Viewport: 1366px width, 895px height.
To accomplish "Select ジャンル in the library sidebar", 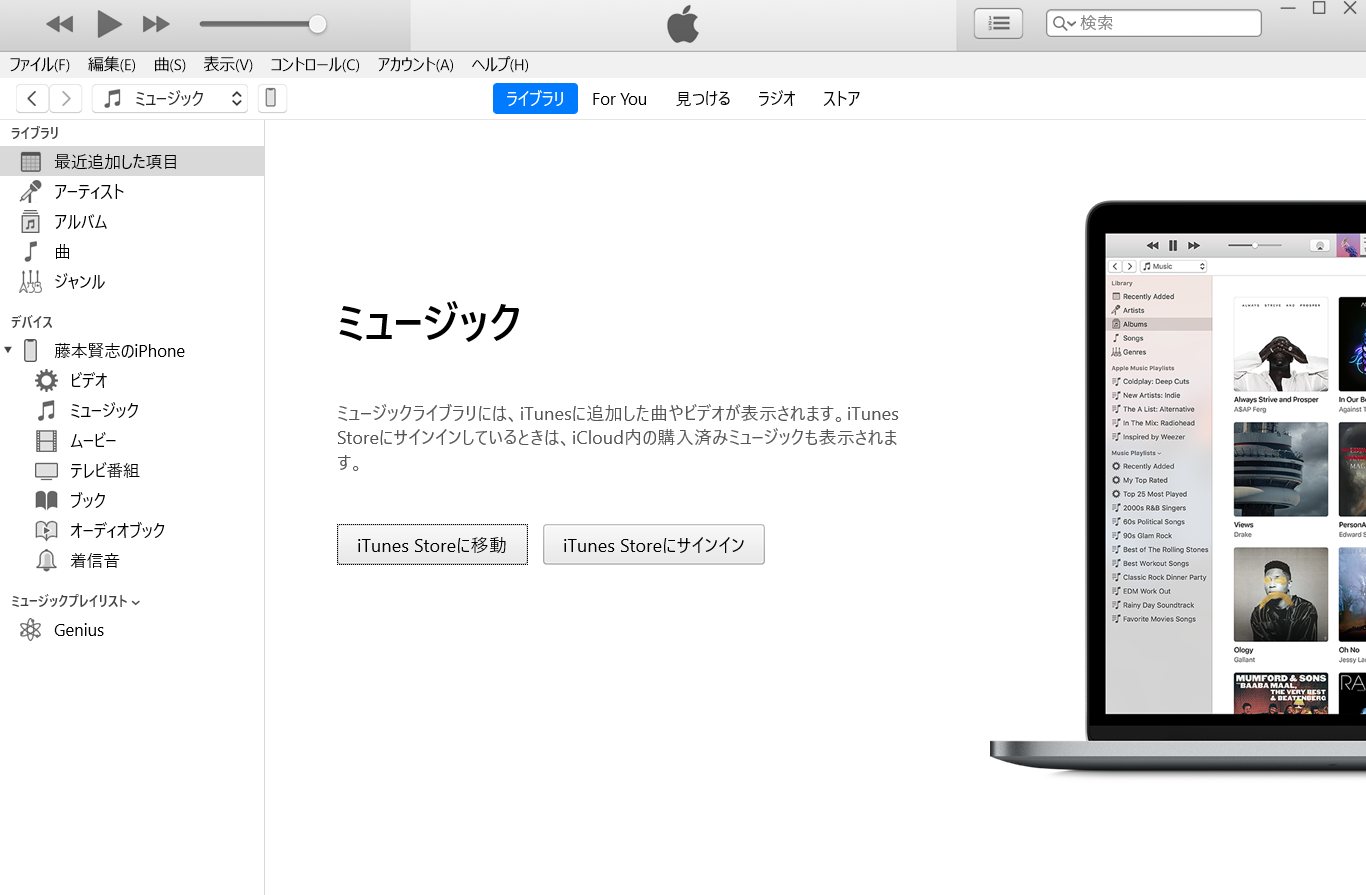I will (132, 281).
